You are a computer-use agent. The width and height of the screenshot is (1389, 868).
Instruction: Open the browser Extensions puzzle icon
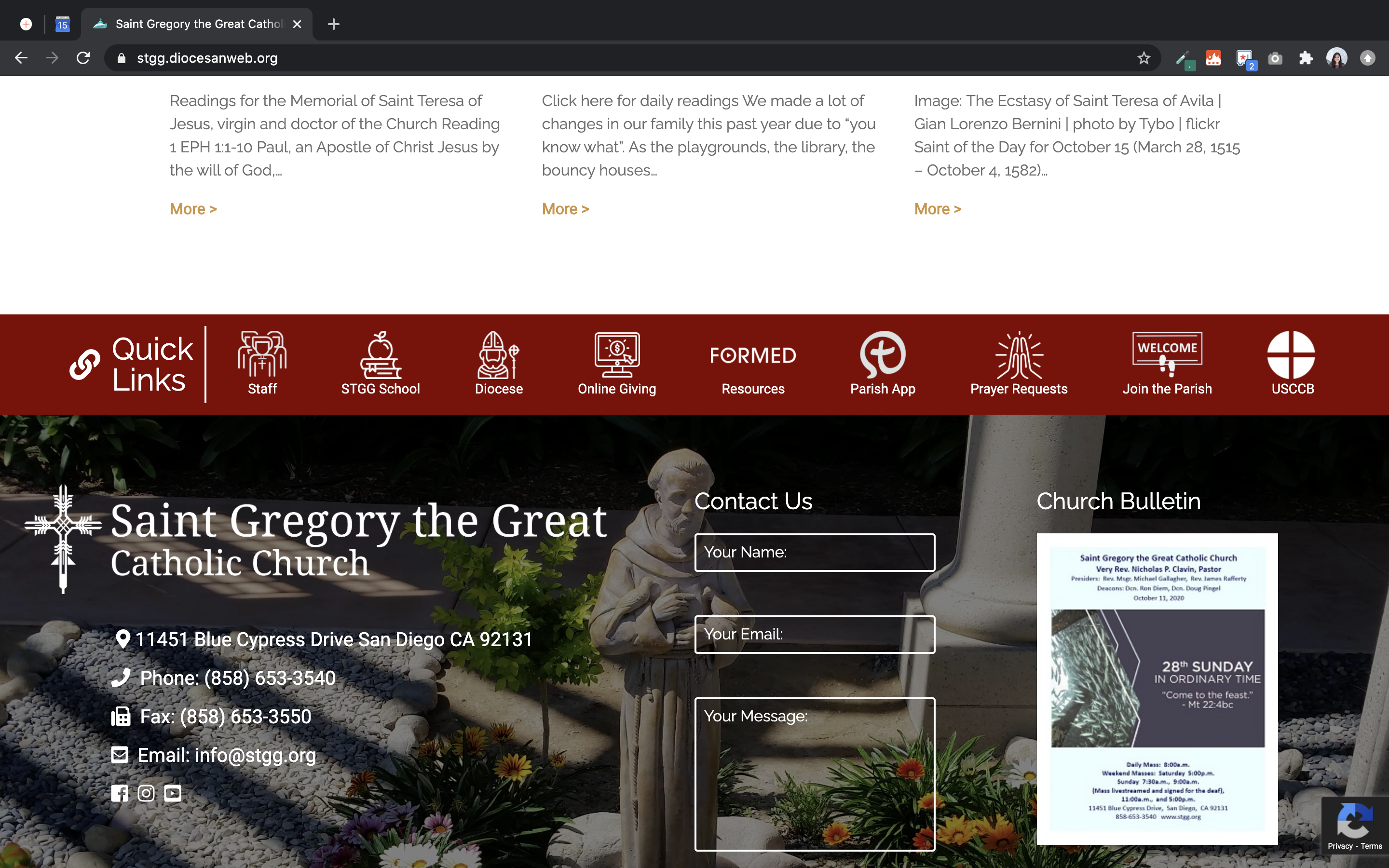click(x=1306, y=58)
